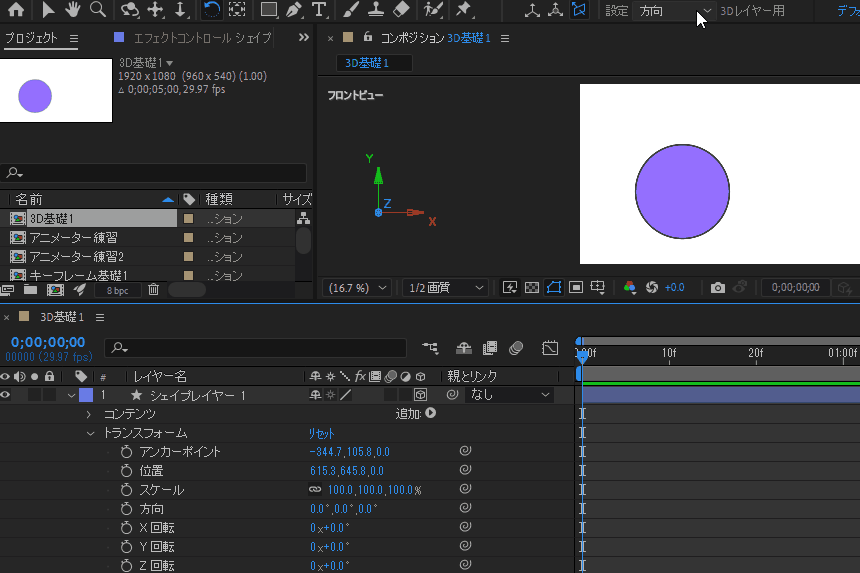Open the timeline 3D基礎1 panel menu
The height and width of the screenshot is (573, 860).
click(x=100, y=317)
